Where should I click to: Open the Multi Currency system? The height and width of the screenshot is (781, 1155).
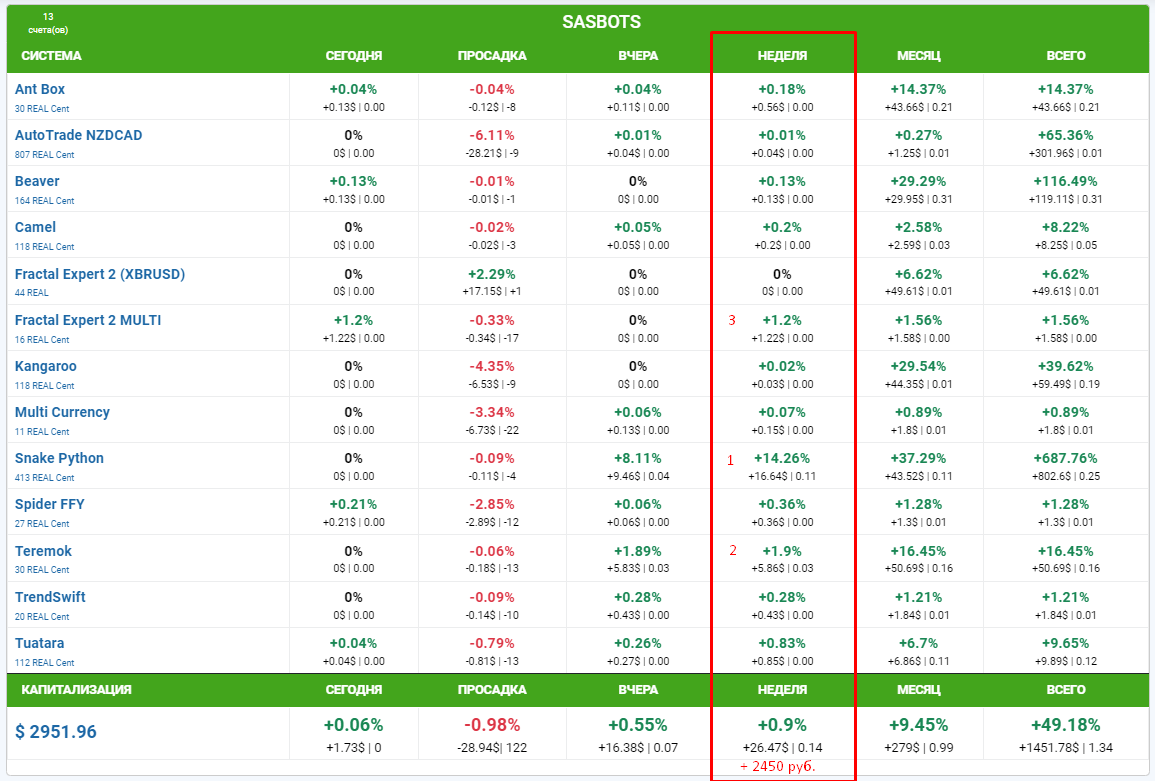point(62,412)
